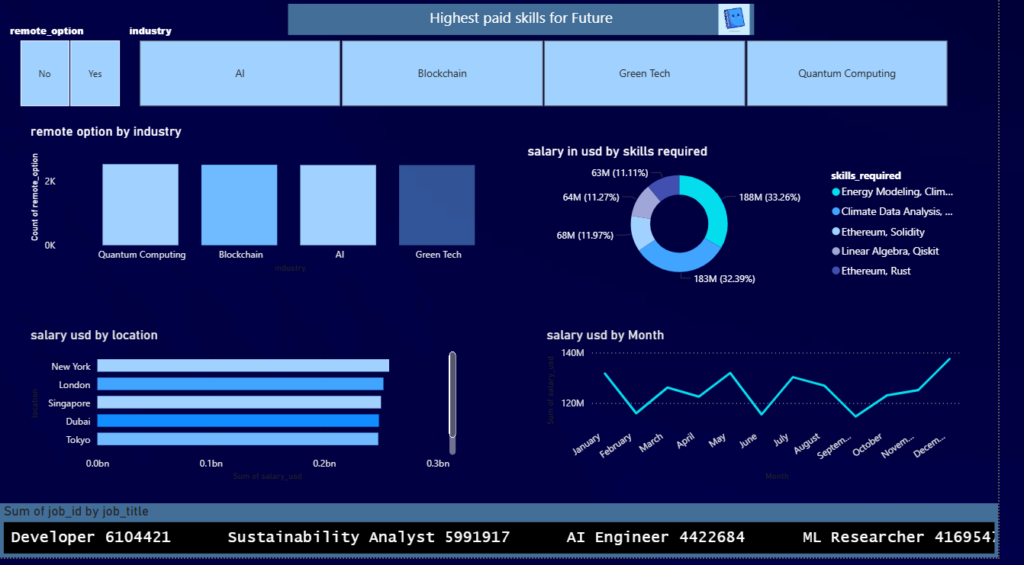This screenshot has height=565, width=1024.
Task: Select Blockchain in the industry slicer
Action: click(x=442, y=73)
